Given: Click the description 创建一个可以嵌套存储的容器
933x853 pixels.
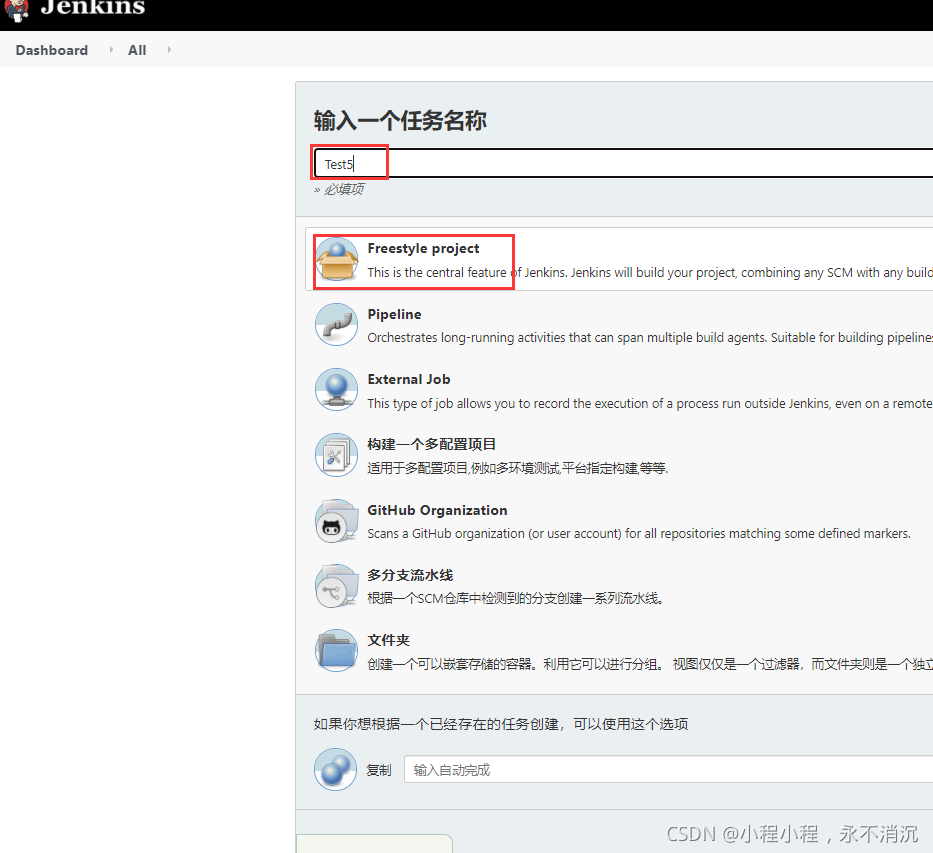Looking at the screenshot, I should (650, 664).
